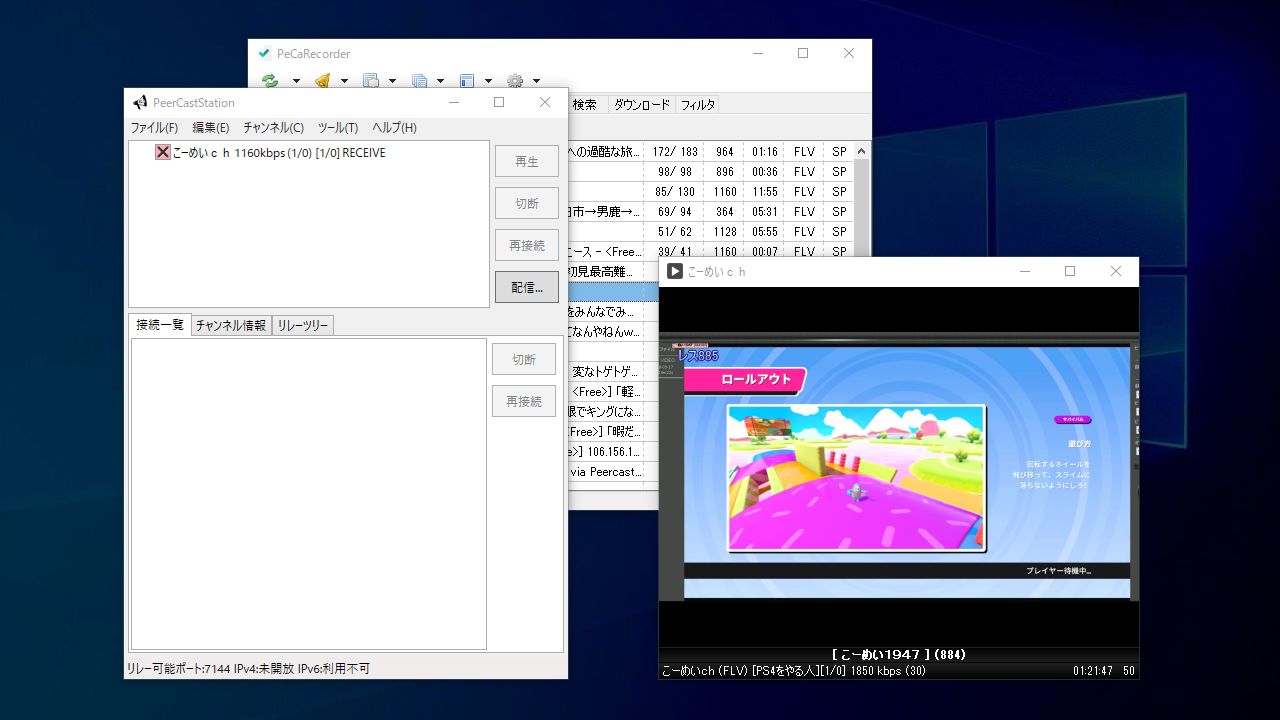This screenshot has height=720, width=1280.
Task: Click the 172/ 183 listener cell
Action: [x=675, y=152]
